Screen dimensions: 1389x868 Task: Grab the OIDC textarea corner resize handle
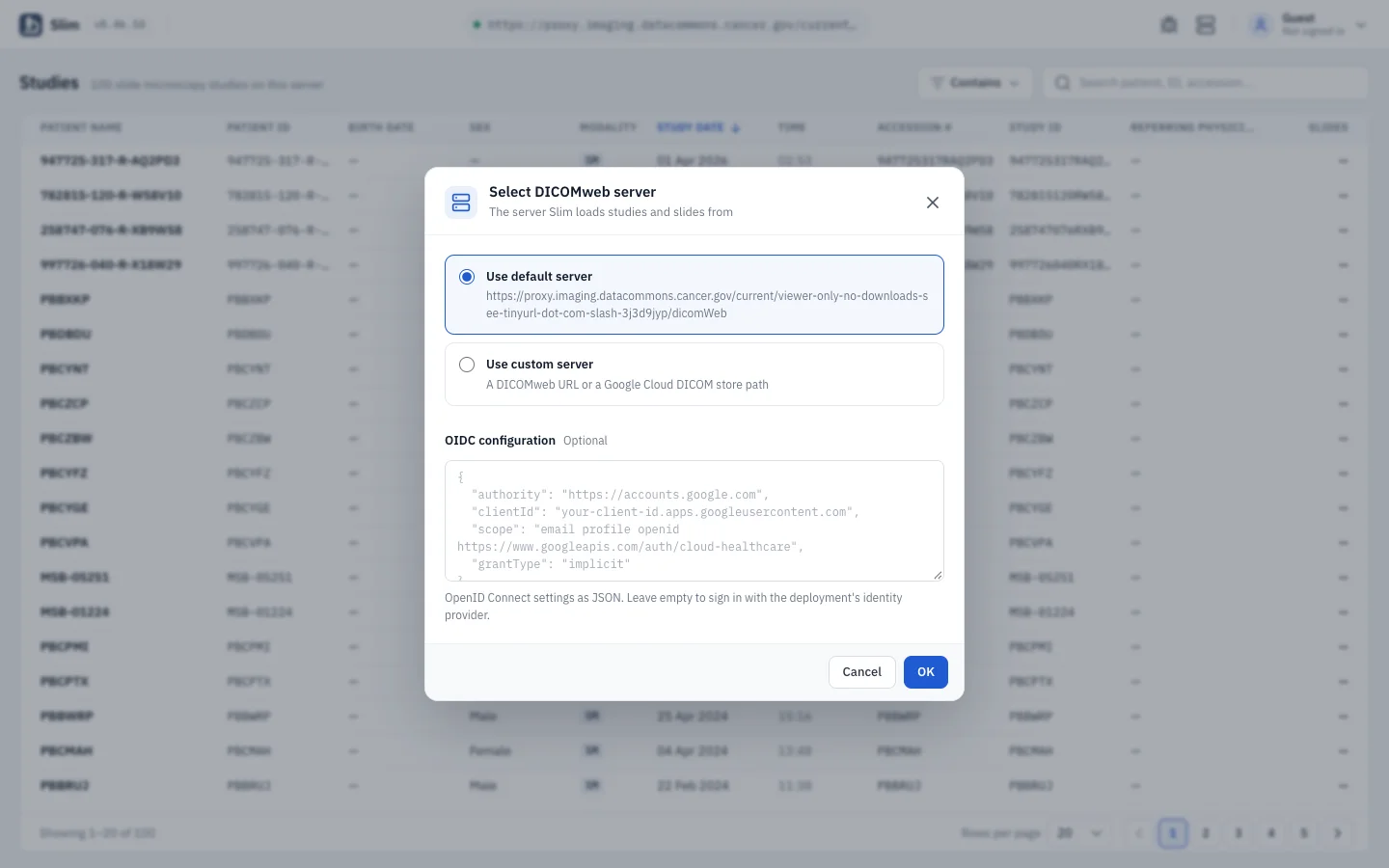coord(937,574)
